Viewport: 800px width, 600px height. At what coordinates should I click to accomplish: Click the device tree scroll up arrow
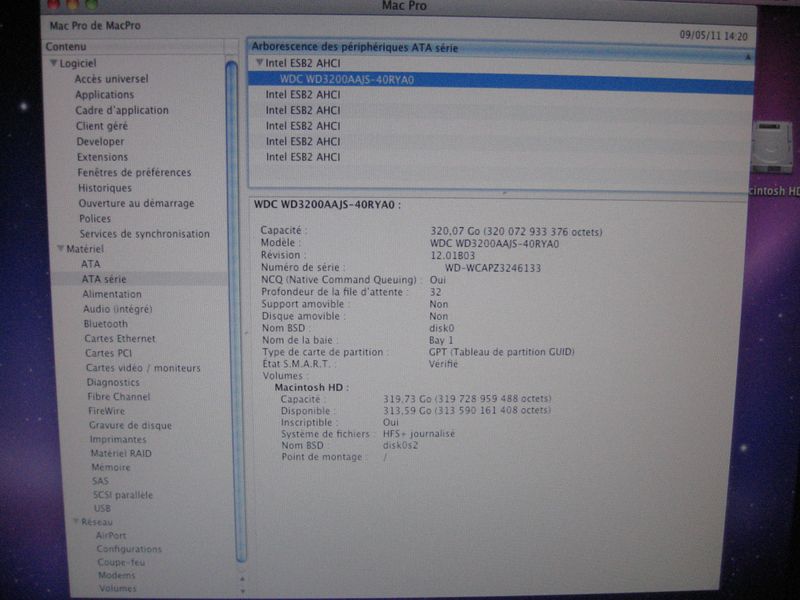pyautogui.click(x=748, y=57)
